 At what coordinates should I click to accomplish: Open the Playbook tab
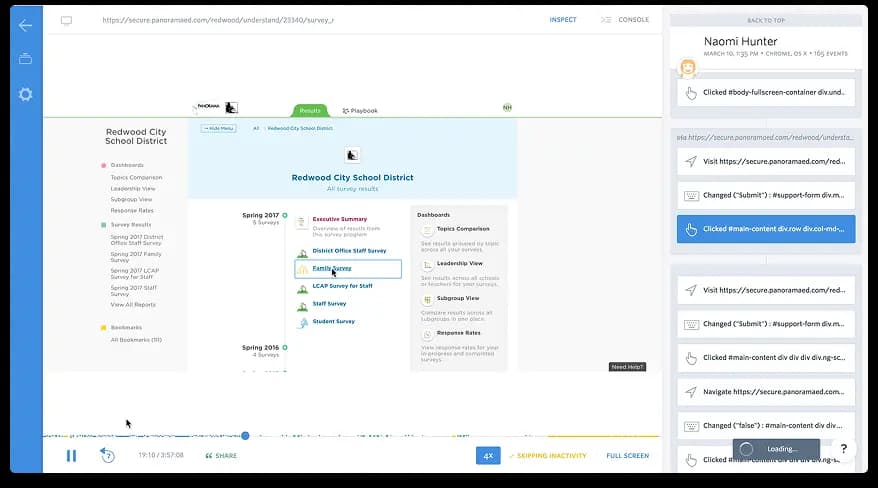point(359,111)
